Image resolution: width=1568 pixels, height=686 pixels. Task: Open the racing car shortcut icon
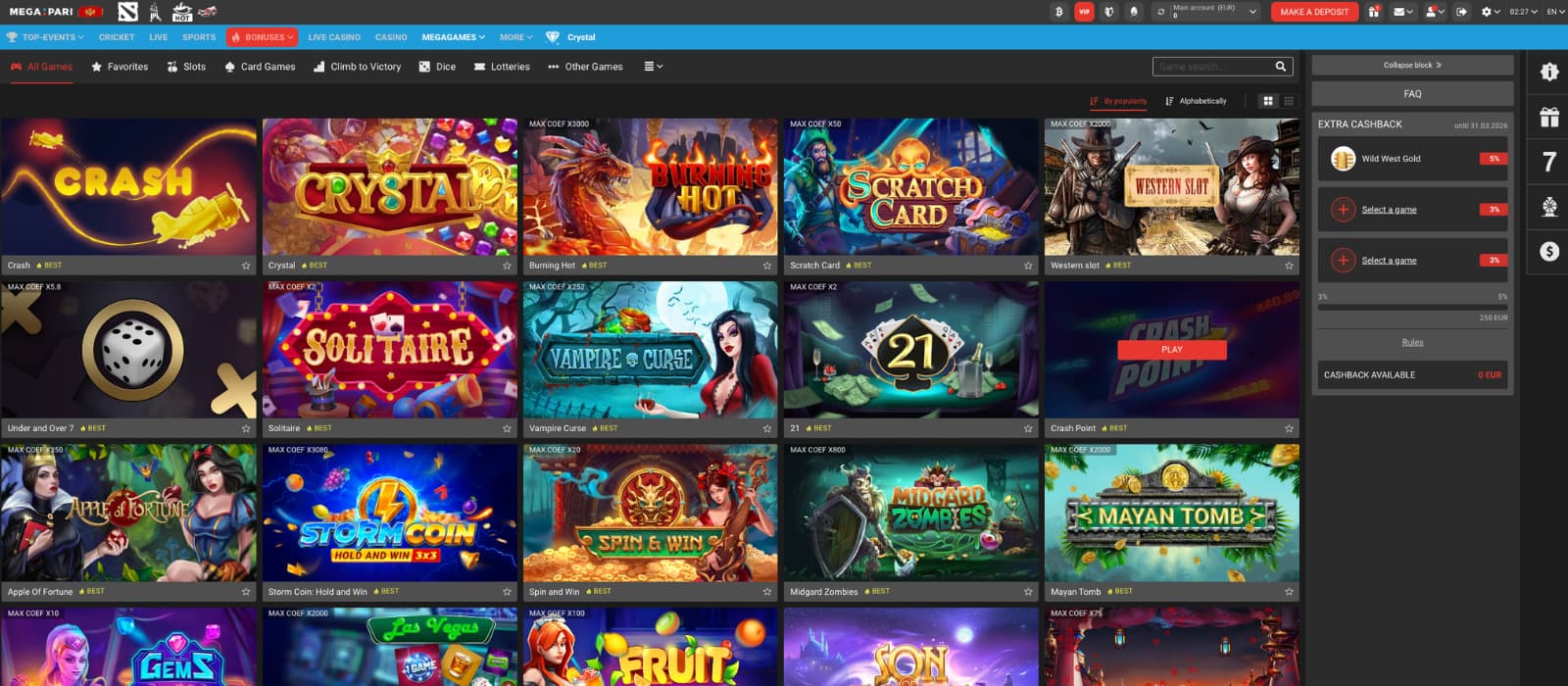[207, 12]
